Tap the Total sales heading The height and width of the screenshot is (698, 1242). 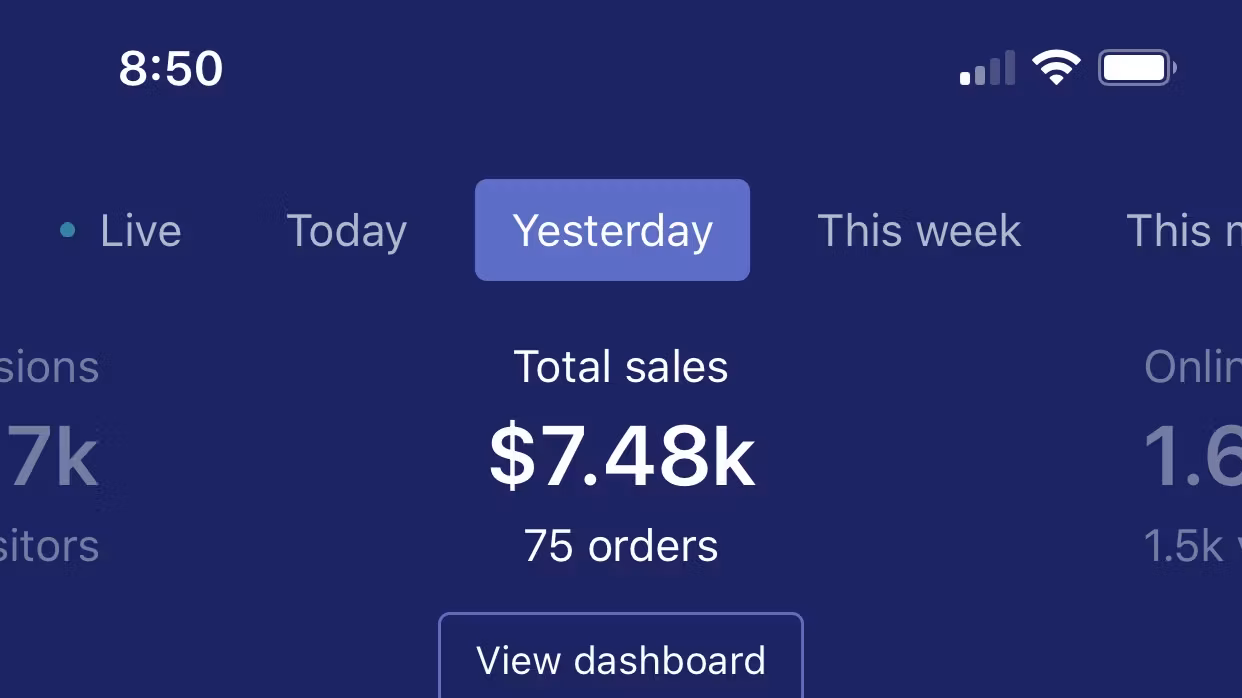click(621, 367)
